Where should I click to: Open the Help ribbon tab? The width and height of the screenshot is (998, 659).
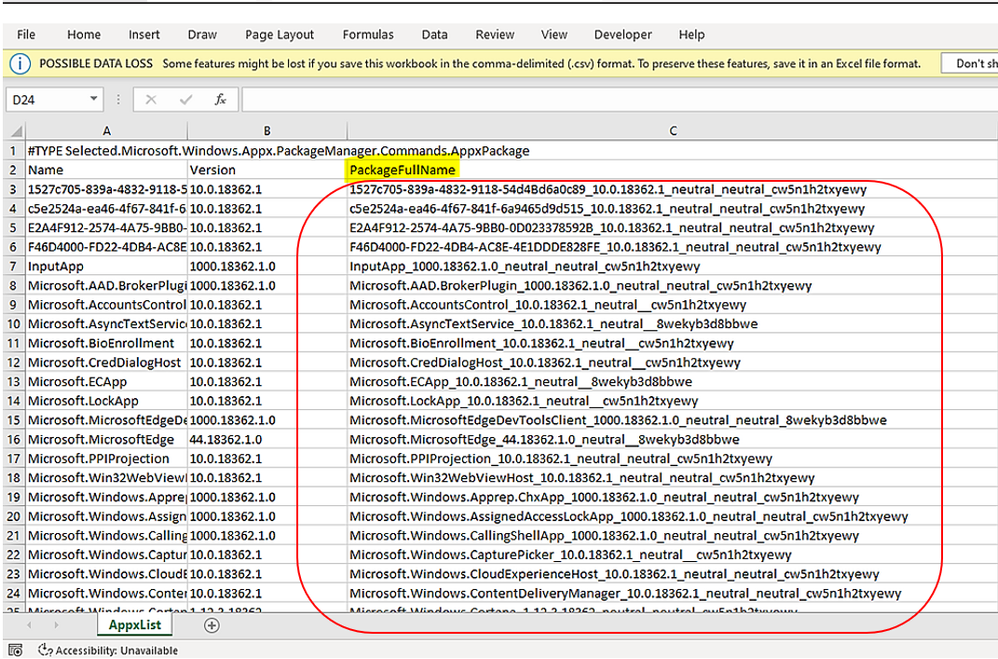[691, 35]
